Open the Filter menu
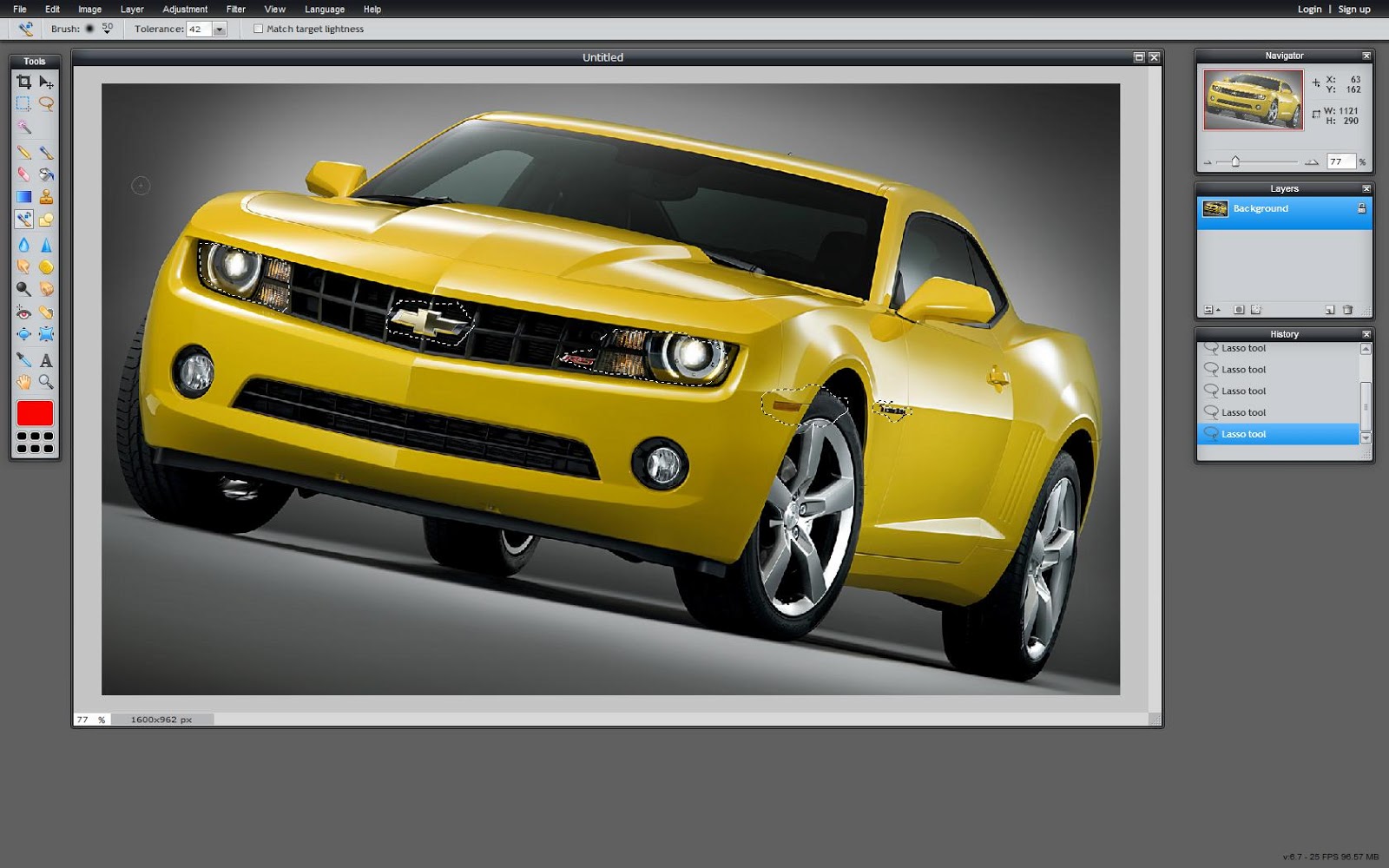 coord(234,9)
